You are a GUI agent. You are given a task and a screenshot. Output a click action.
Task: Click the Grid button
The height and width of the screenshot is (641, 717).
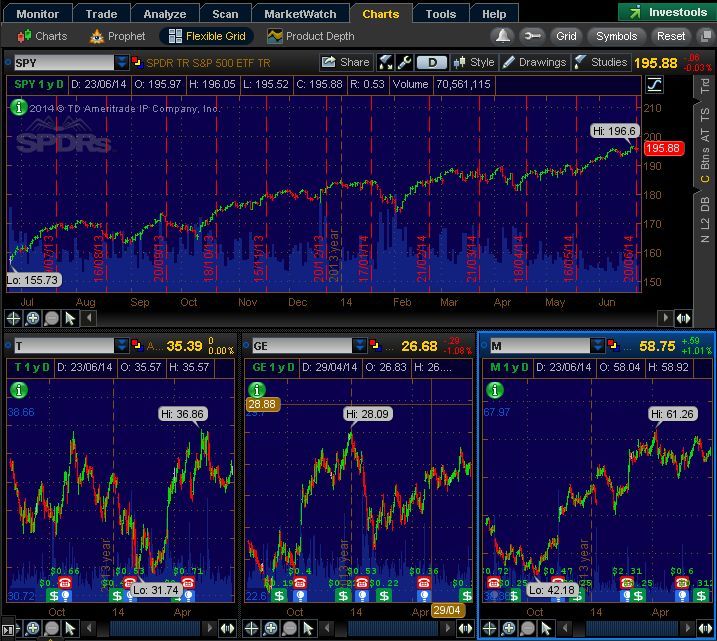point(566,36)
